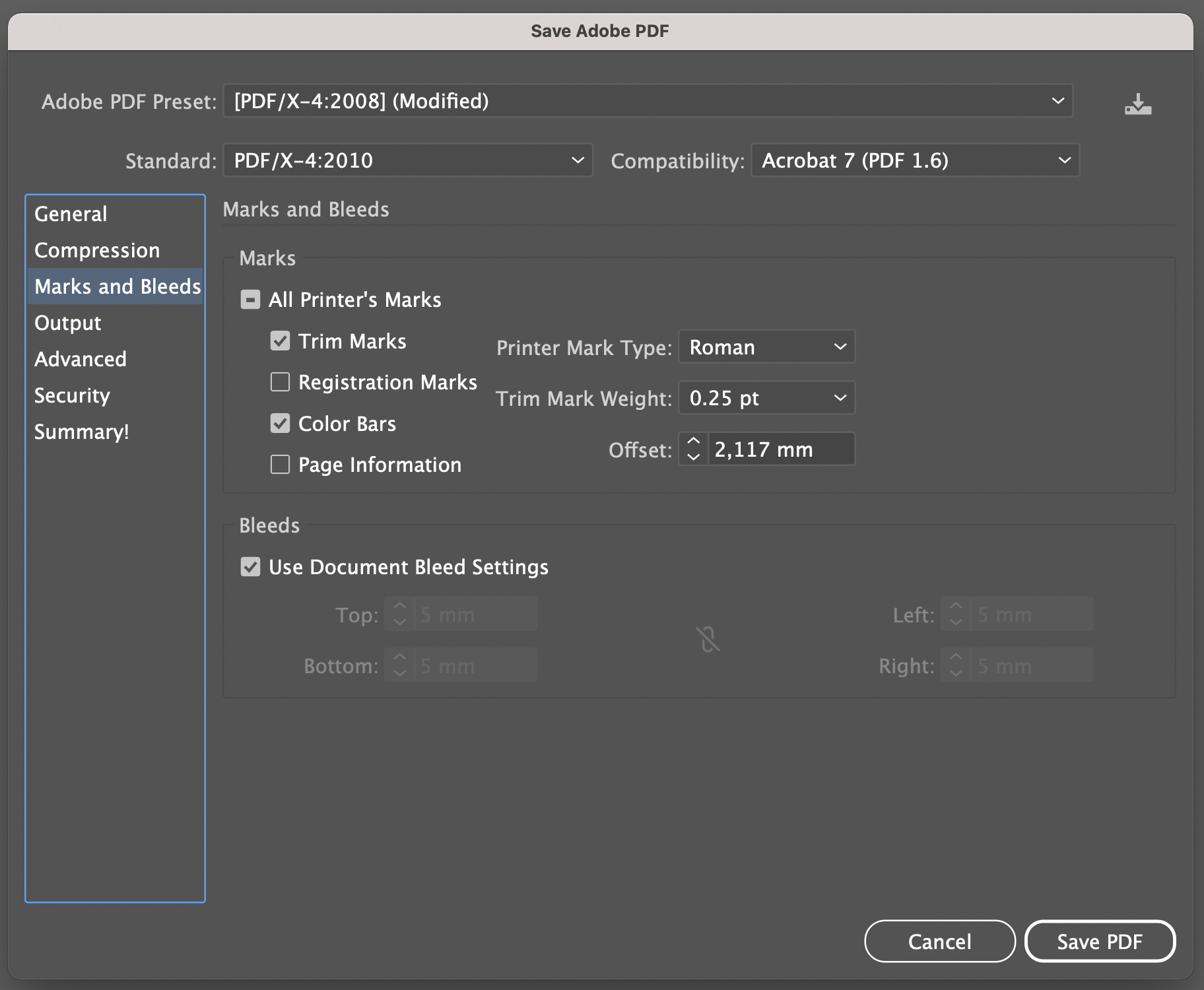This screenshot has height=990, width=1204.
Task: Go to the Compression section
Action: point(97,250)
